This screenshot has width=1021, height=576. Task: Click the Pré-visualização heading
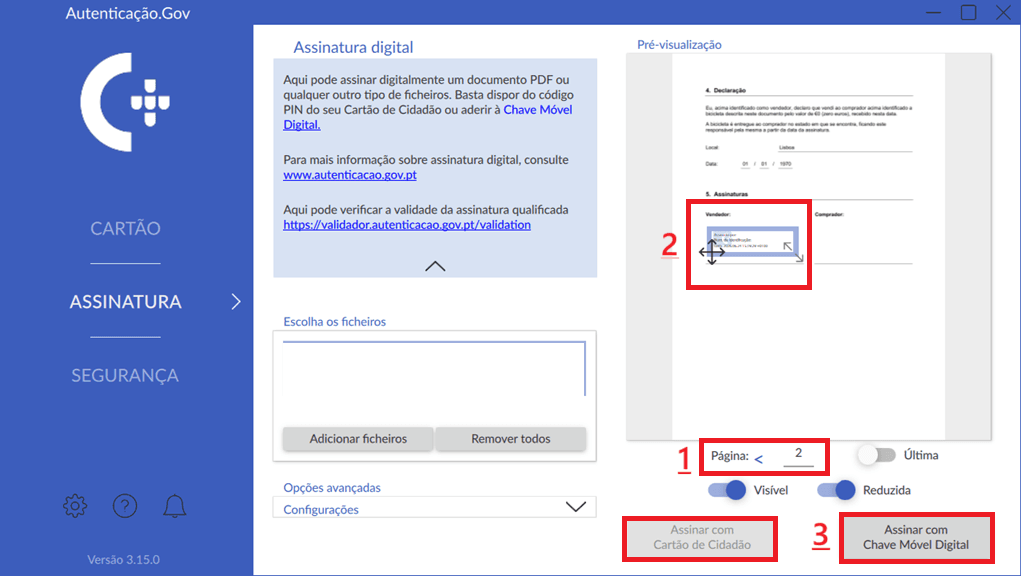click(x=679, y=45)
